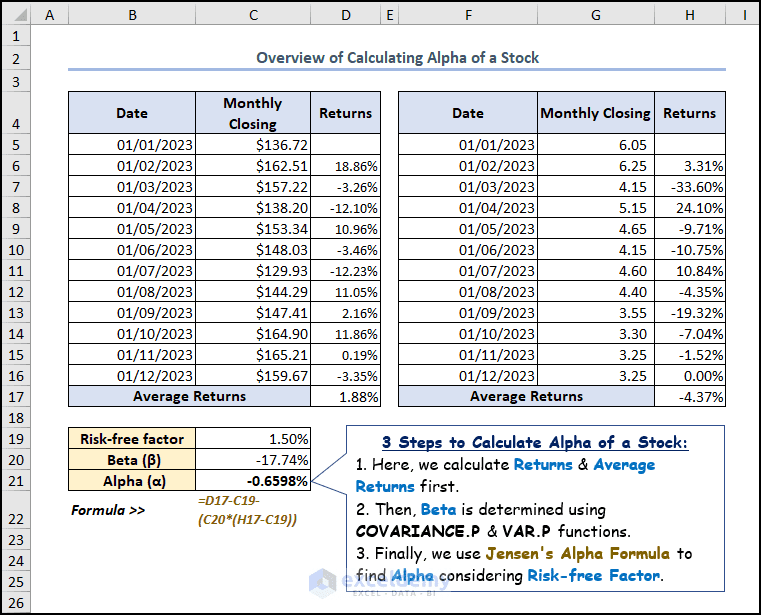Click the 'Beta (β)' label cell
The width and height of the screenshot is (761, 615).
(x=132, y=460)
